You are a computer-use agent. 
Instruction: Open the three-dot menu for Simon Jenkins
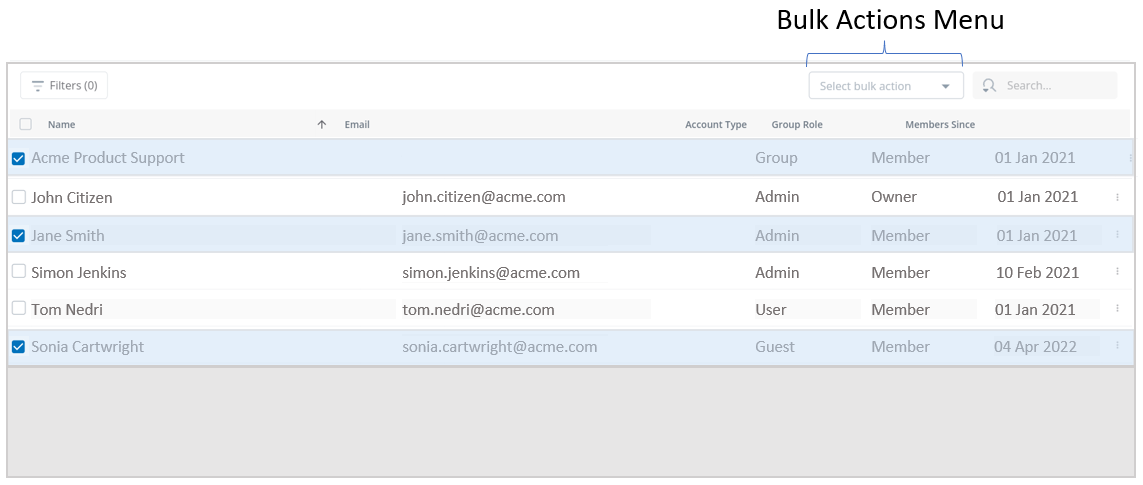pos(1117,273)
